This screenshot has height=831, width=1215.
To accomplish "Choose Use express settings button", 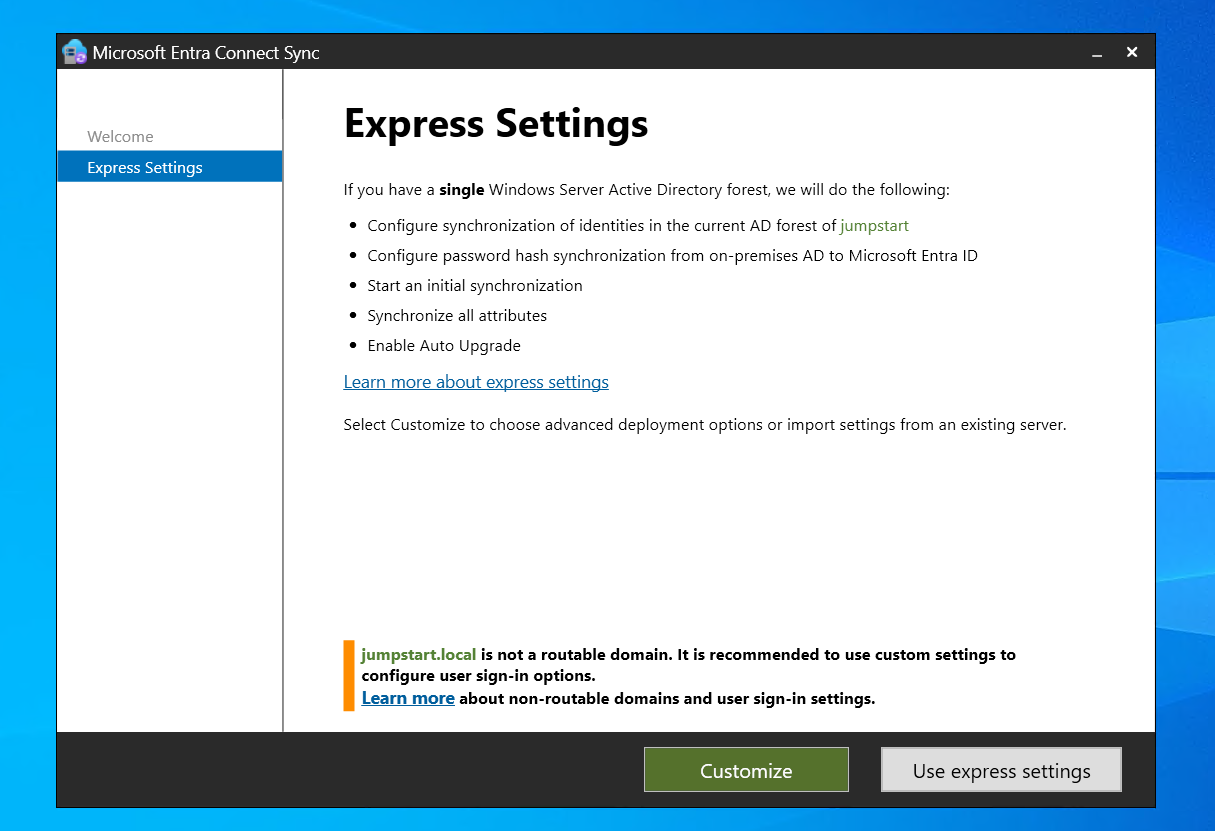I will point(1001,771).
